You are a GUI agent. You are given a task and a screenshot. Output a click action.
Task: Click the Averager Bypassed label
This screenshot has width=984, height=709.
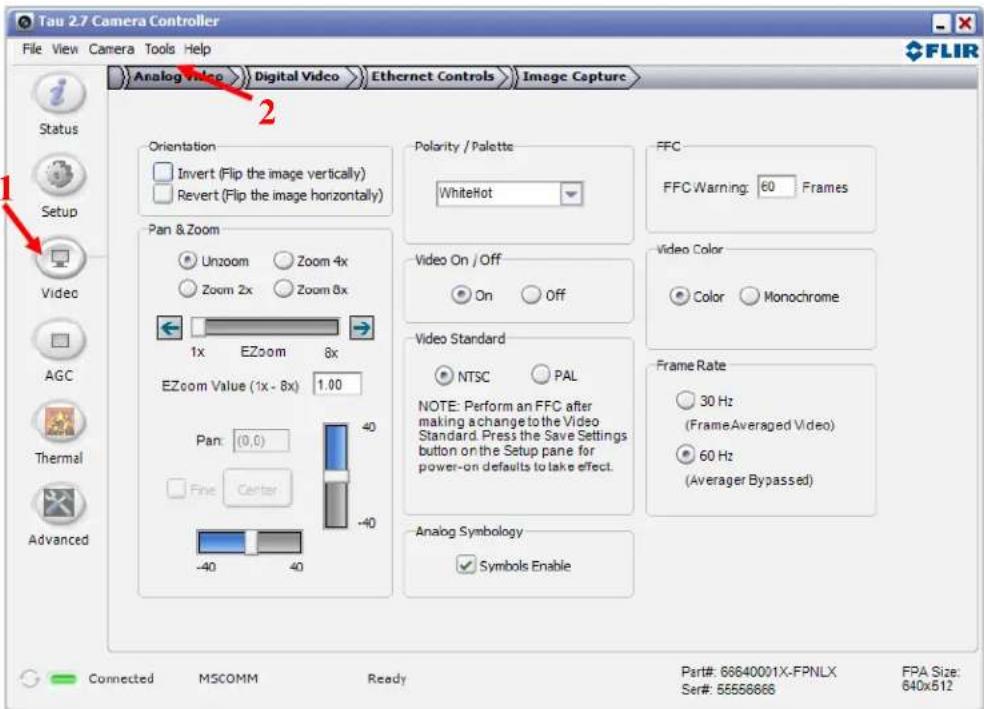(x=749, y=480)
